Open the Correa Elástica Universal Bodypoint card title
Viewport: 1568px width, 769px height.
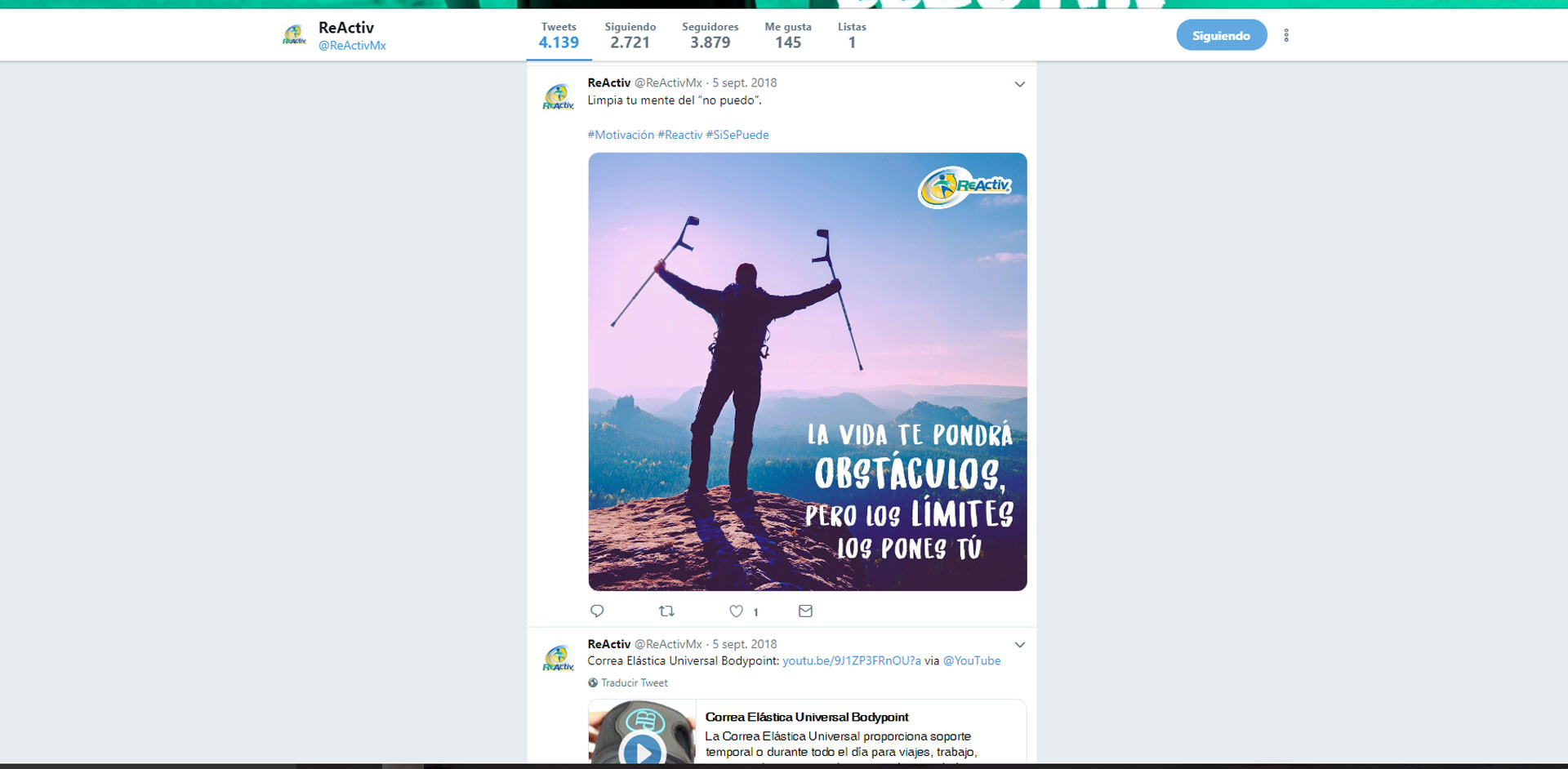coord(807,717)
